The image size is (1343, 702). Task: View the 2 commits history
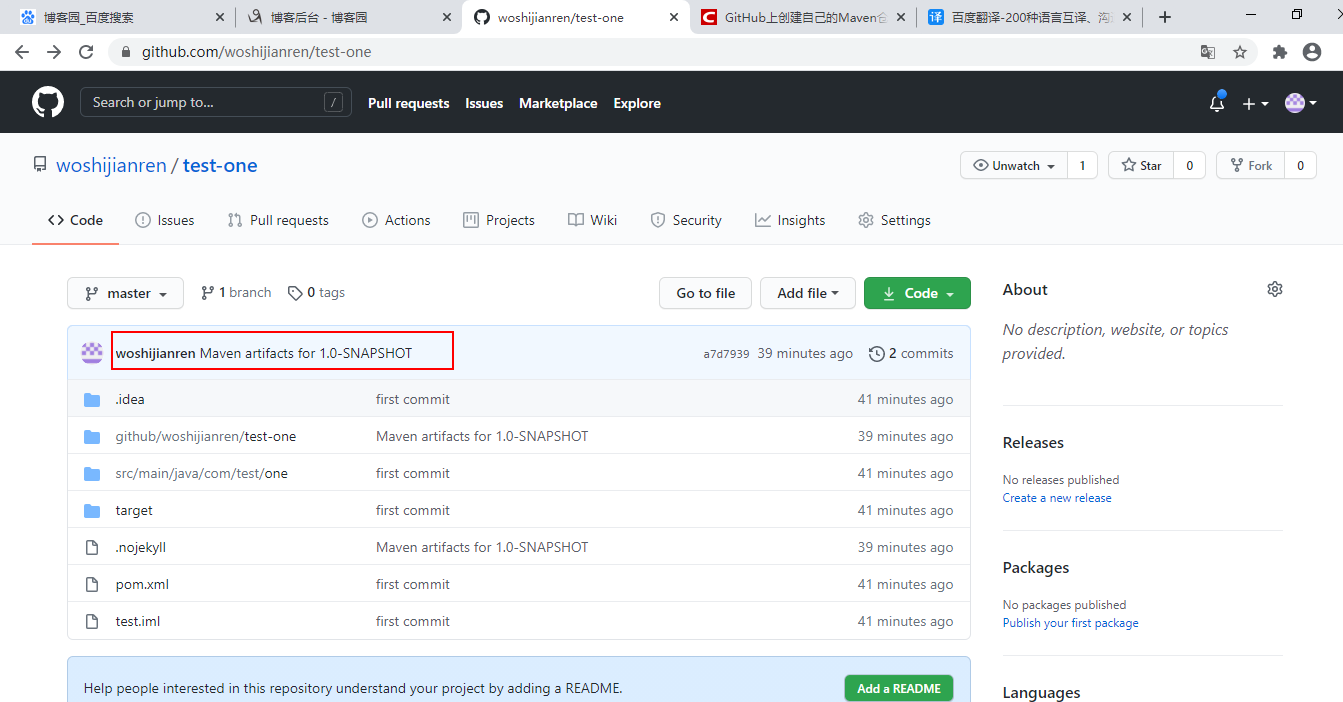tap(911, 353)
